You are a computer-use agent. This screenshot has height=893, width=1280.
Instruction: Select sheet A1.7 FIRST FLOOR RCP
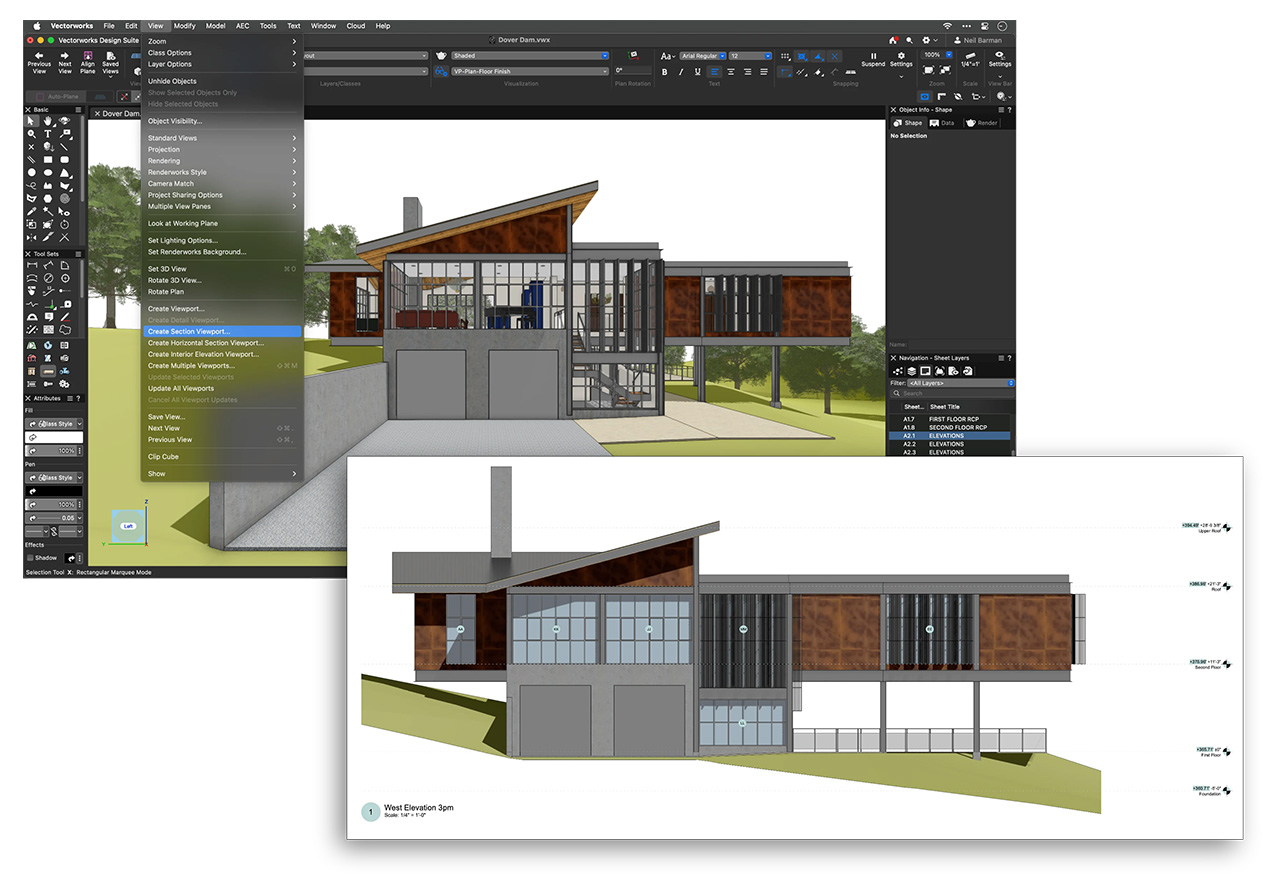(951, 419)
